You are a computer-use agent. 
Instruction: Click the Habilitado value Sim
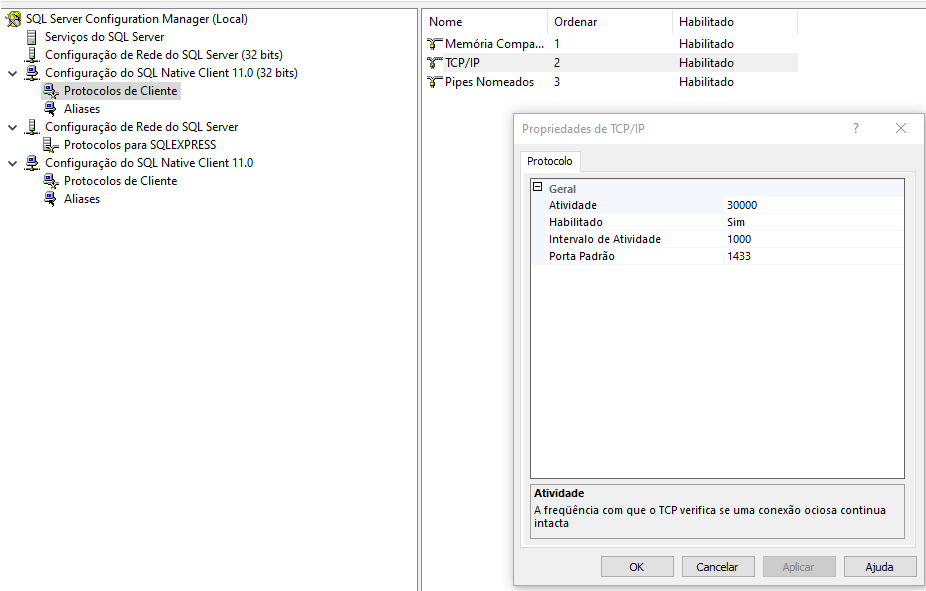coord(814,222)
